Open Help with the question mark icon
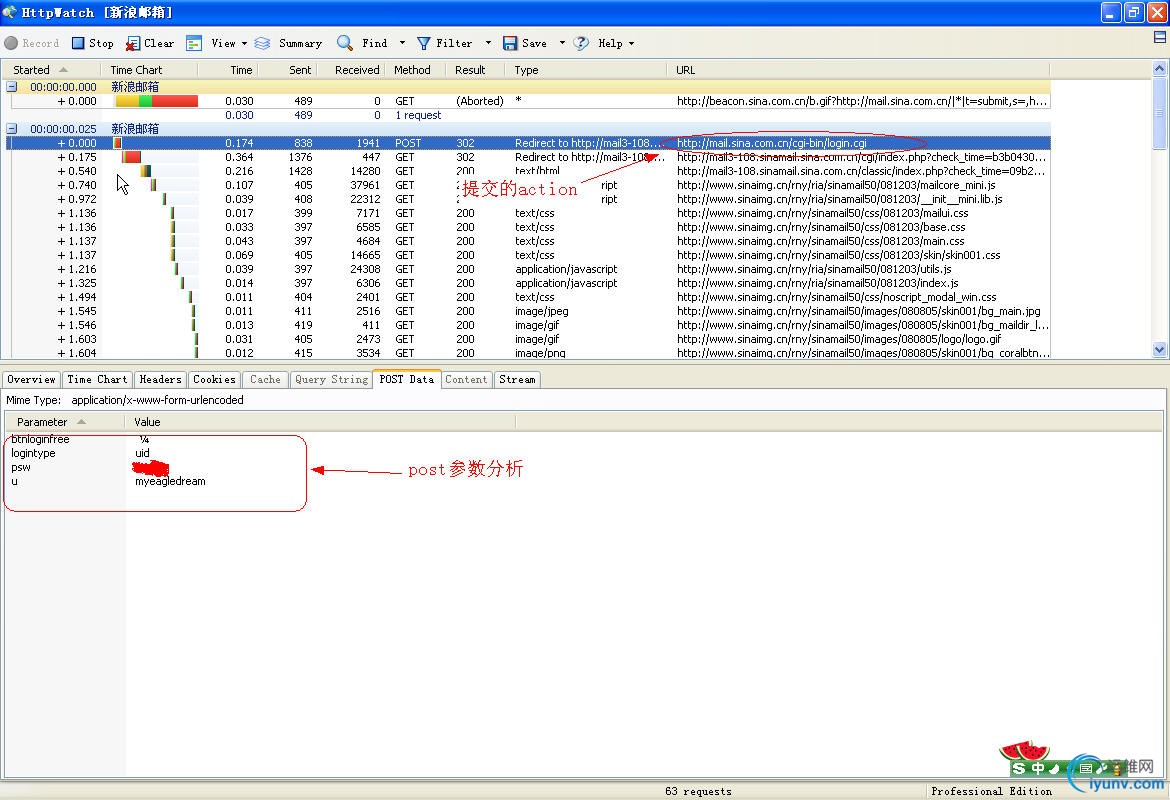 pos(581,43)
